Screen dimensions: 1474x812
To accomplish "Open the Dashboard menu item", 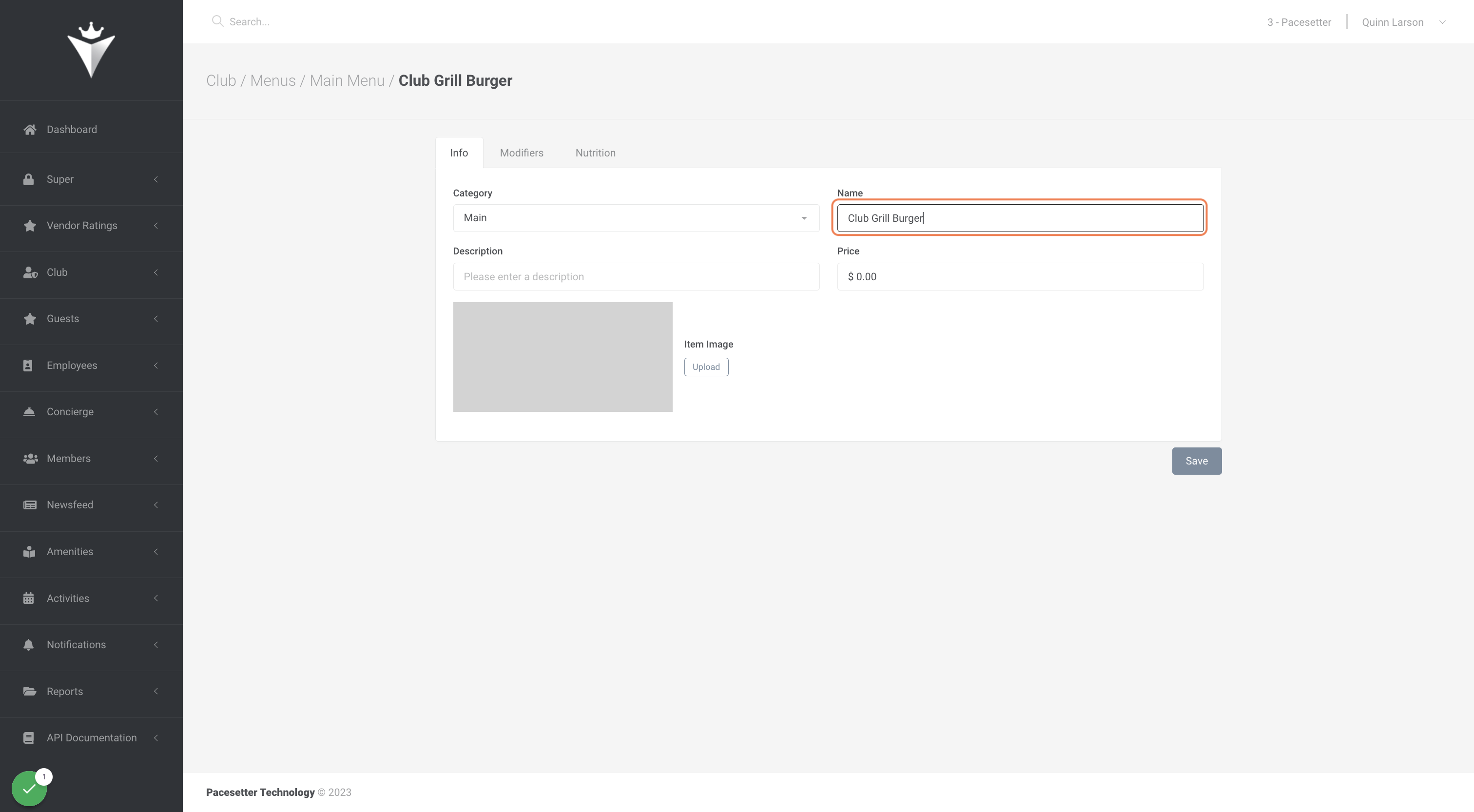I will [x=91, y=129].
